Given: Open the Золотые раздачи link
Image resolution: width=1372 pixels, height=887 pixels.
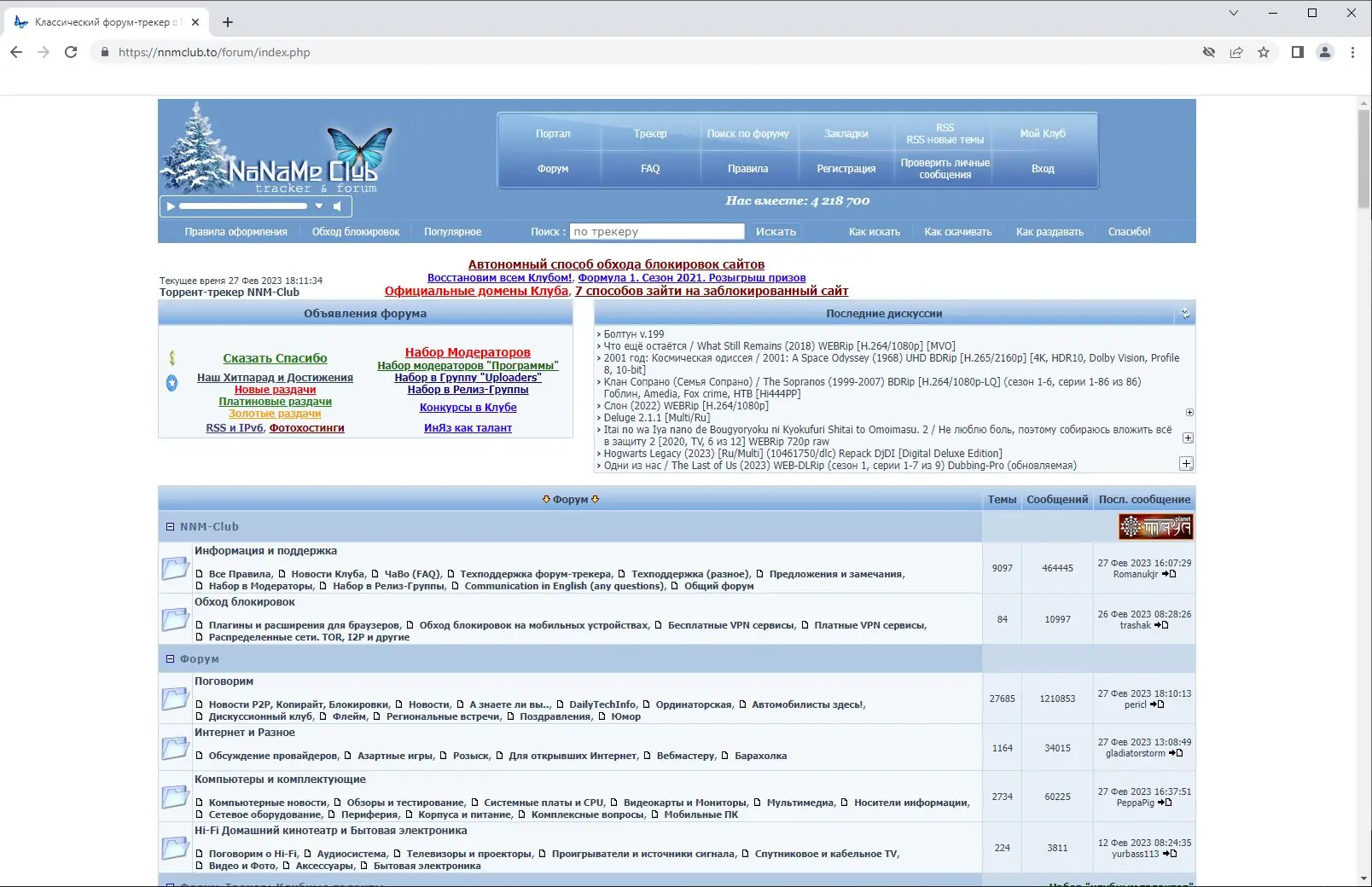Looking at the screenshot, I should pos(275,414).
